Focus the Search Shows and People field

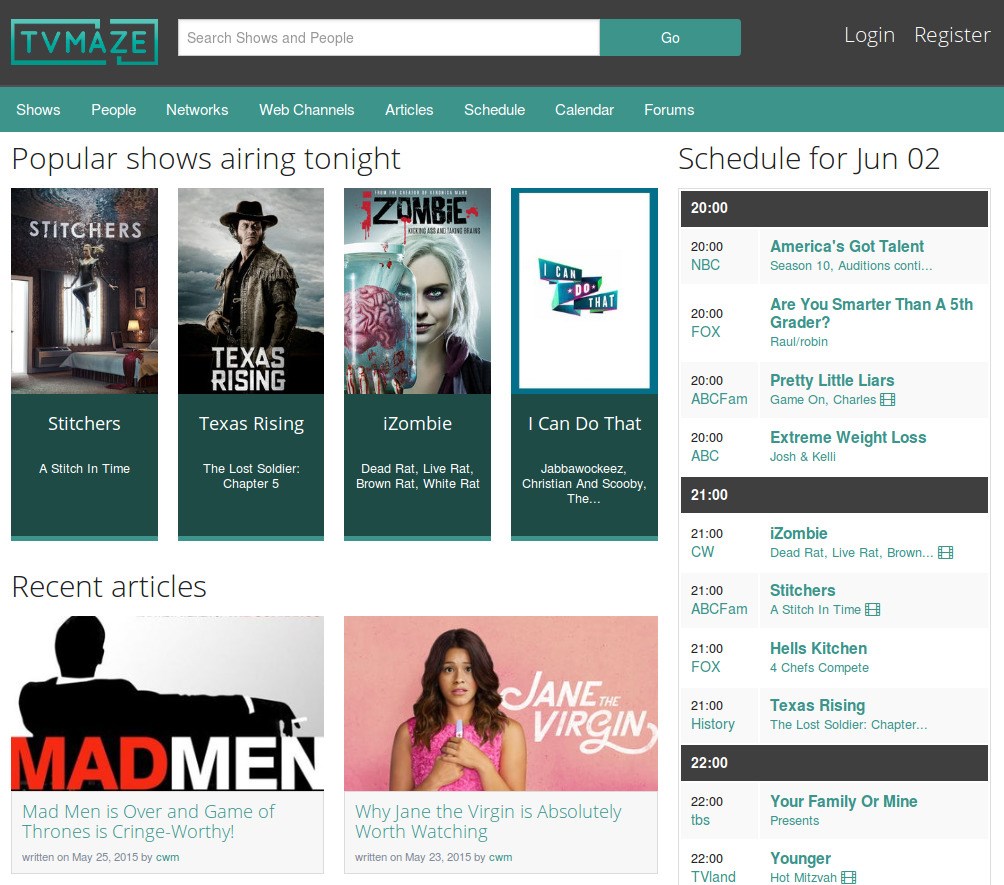tap(389, 38)
